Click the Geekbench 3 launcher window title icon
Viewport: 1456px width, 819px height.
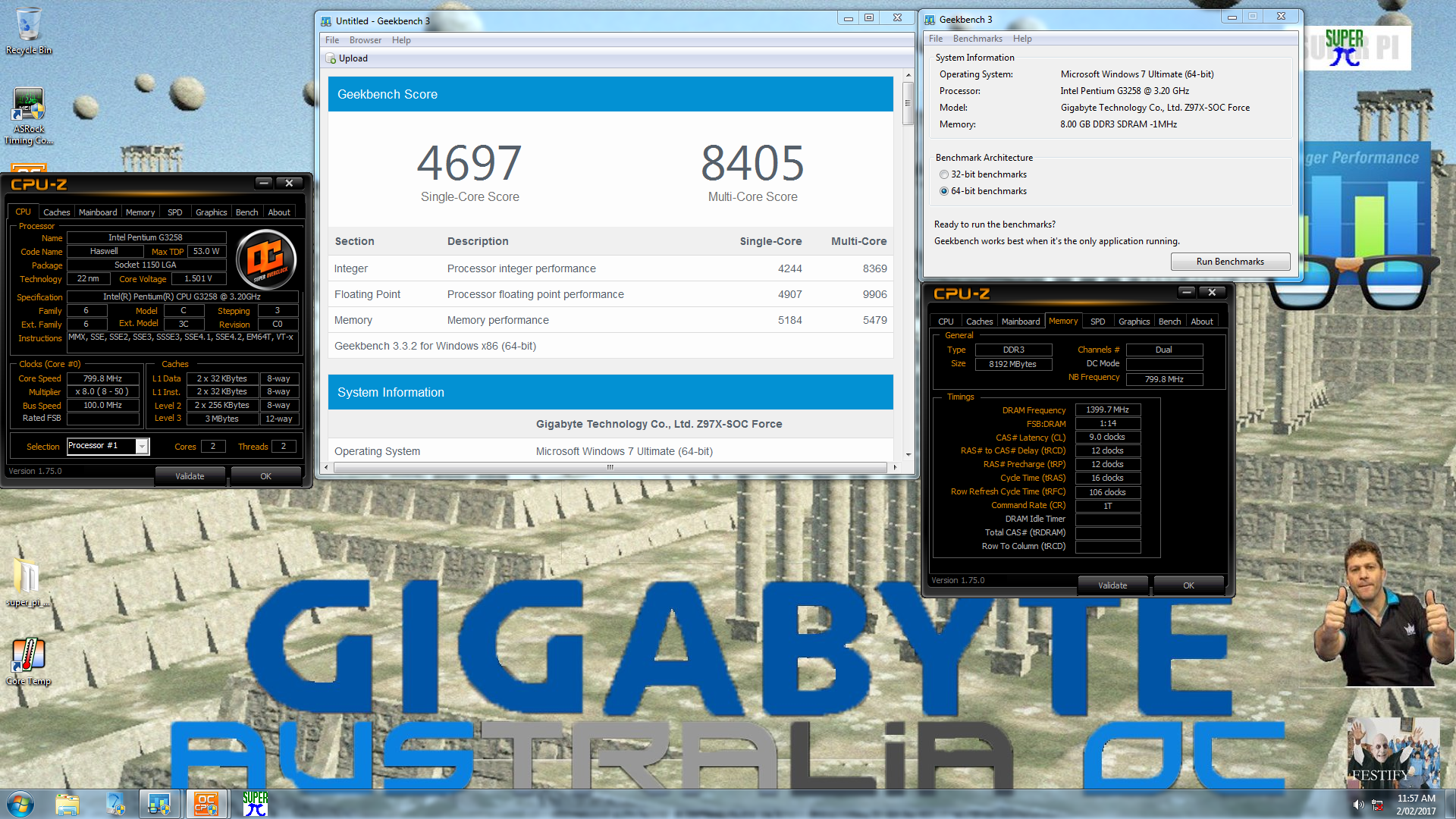[930, 20]
